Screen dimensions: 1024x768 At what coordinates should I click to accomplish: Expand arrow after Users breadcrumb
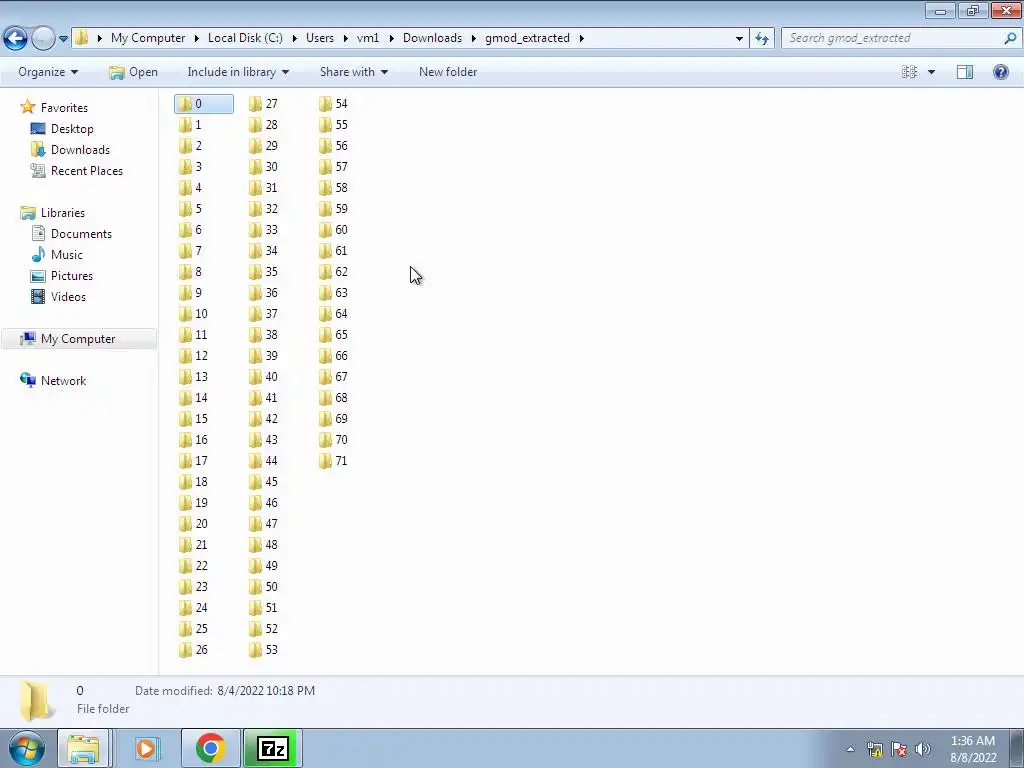(x=345, y=38)
